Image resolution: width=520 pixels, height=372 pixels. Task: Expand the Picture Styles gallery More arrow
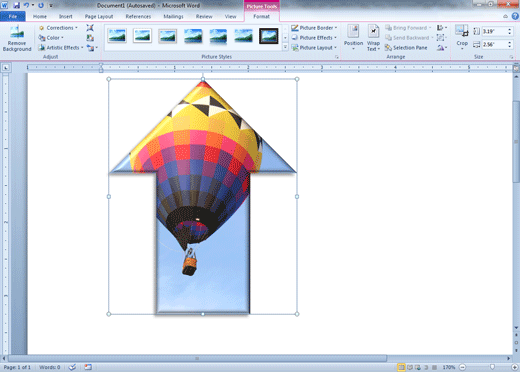[285, 48]
